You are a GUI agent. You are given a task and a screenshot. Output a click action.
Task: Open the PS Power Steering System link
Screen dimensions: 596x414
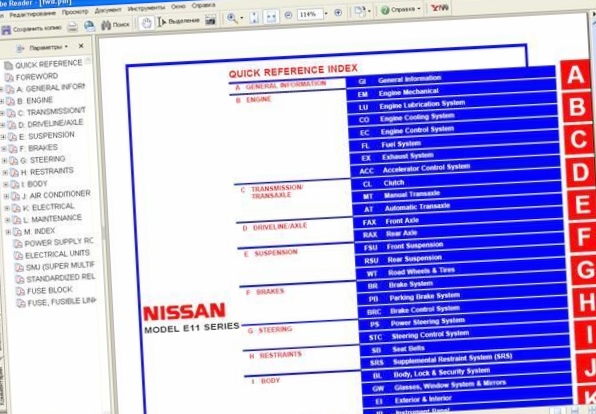463,322
